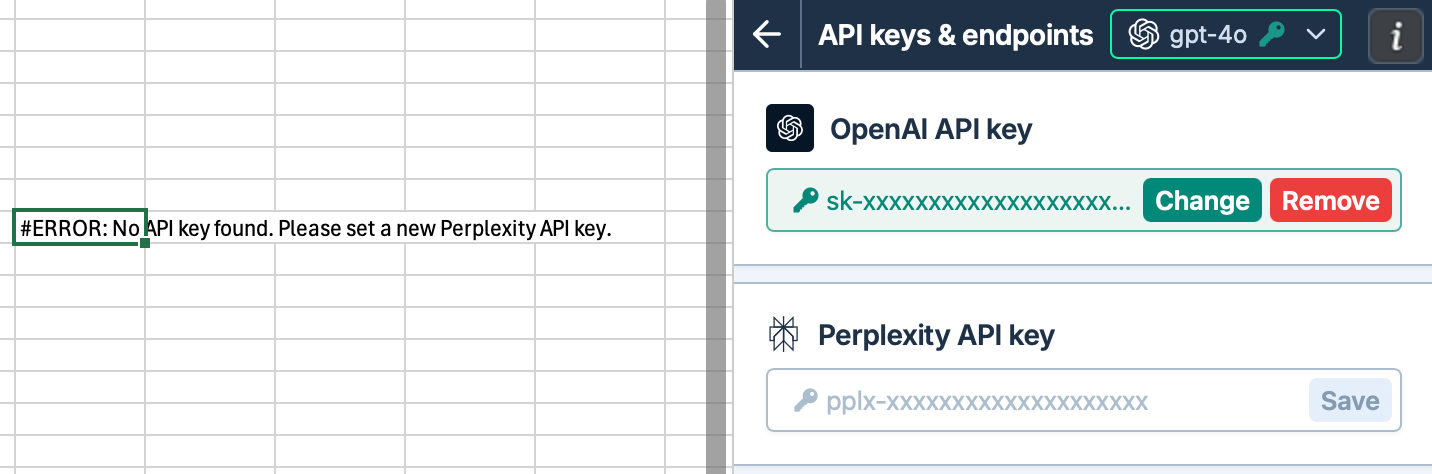Click the Perplexity logo beside its API key heading
The height and width of the screenshot is (474, 1432).
coord(783,335)
